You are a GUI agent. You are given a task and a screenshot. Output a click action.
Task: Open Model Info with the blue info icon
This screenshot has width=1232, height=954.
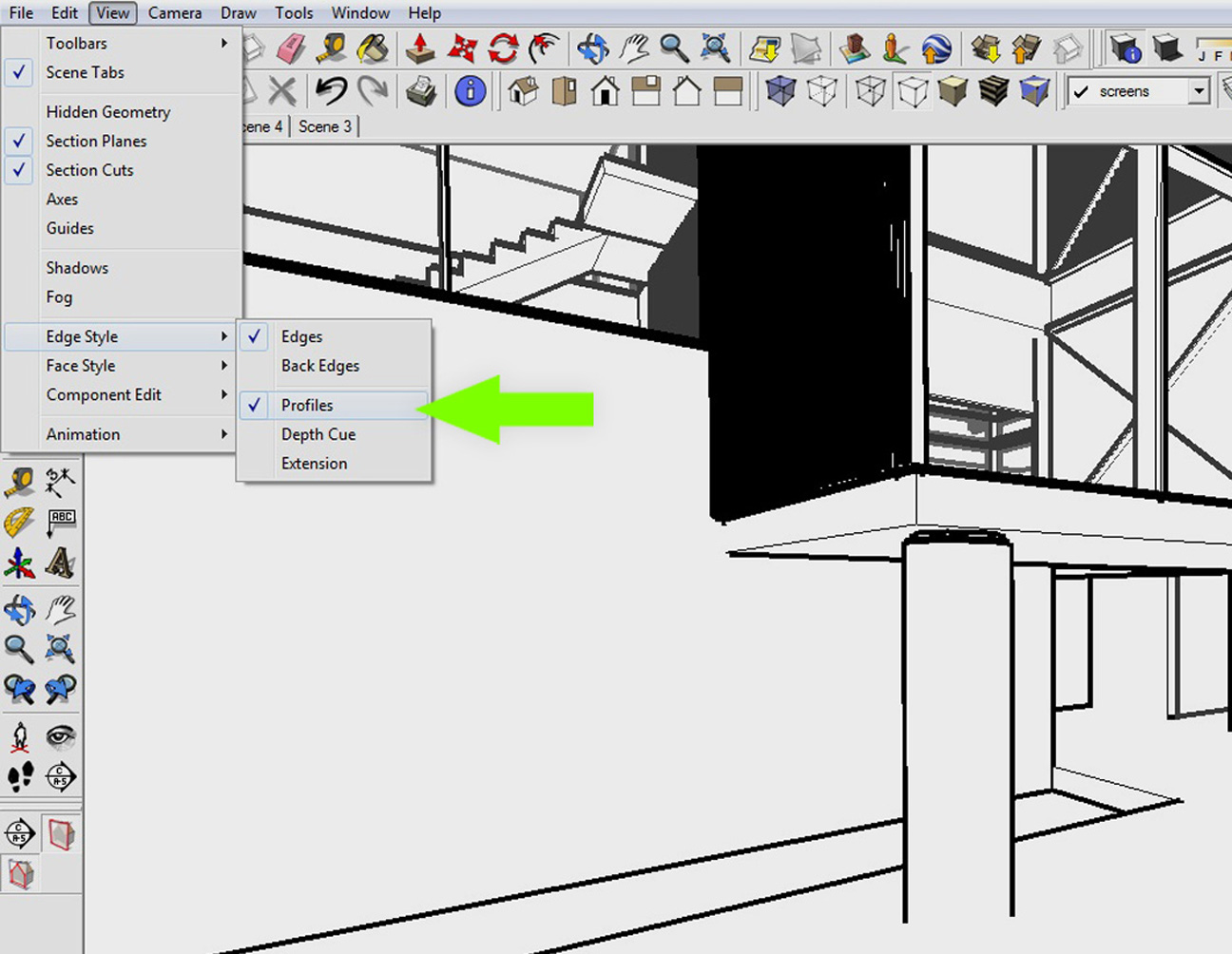pyautogui.click(x=471, y=90)
